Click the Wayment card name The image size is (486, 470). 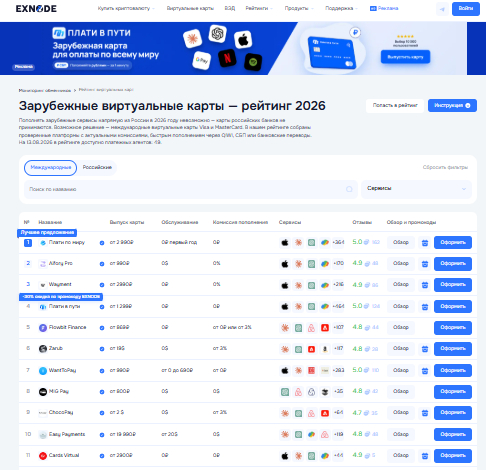click(x=60, y=284)
